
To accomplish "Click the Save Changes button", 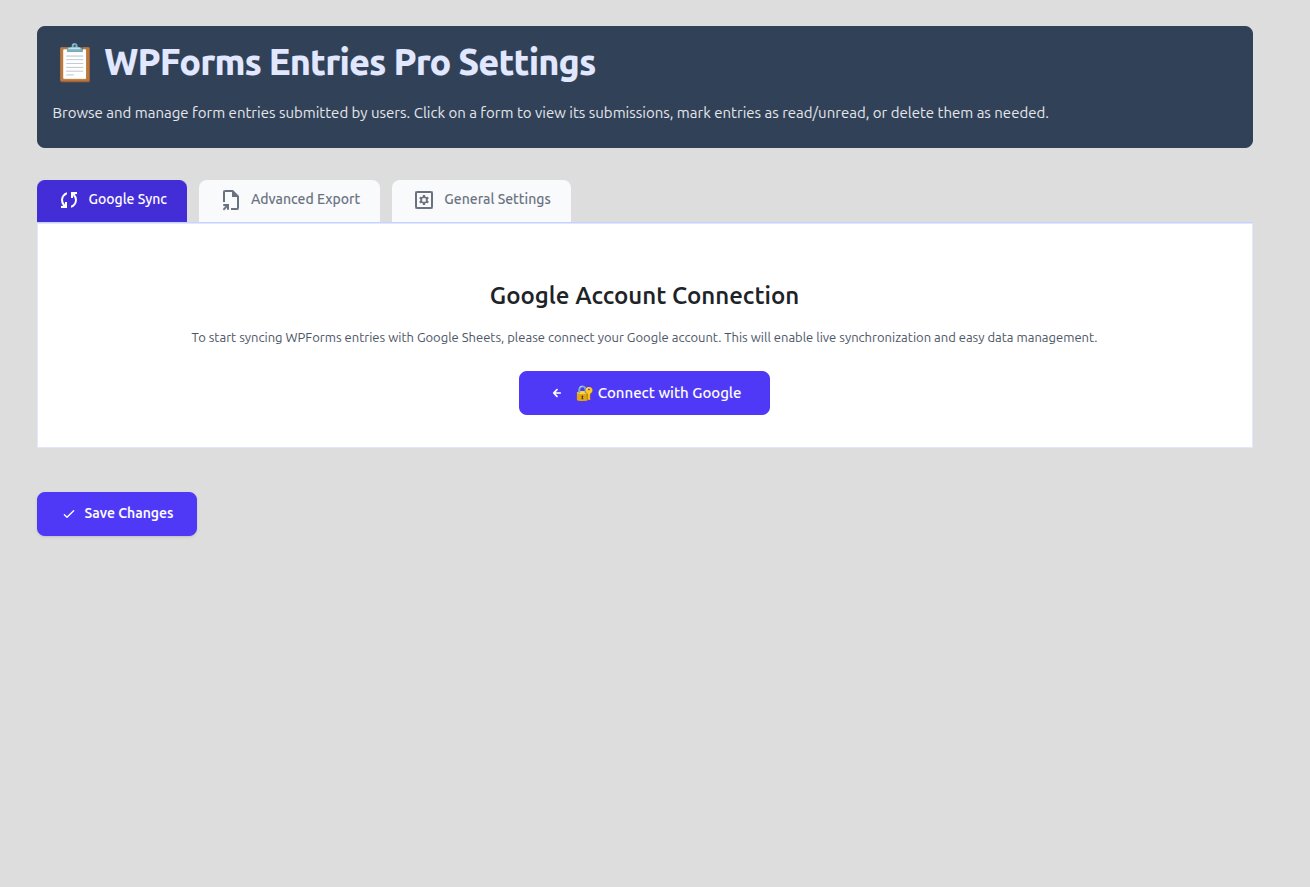I will (x=117, y=514).
